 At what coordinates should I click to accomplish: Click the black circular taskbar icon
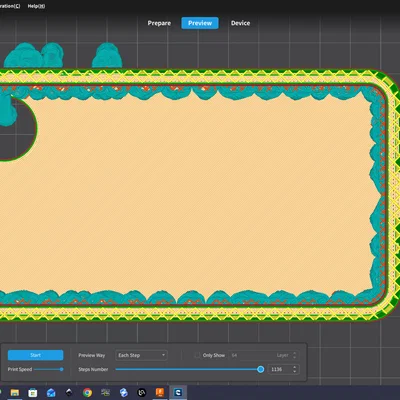point(142,393)
